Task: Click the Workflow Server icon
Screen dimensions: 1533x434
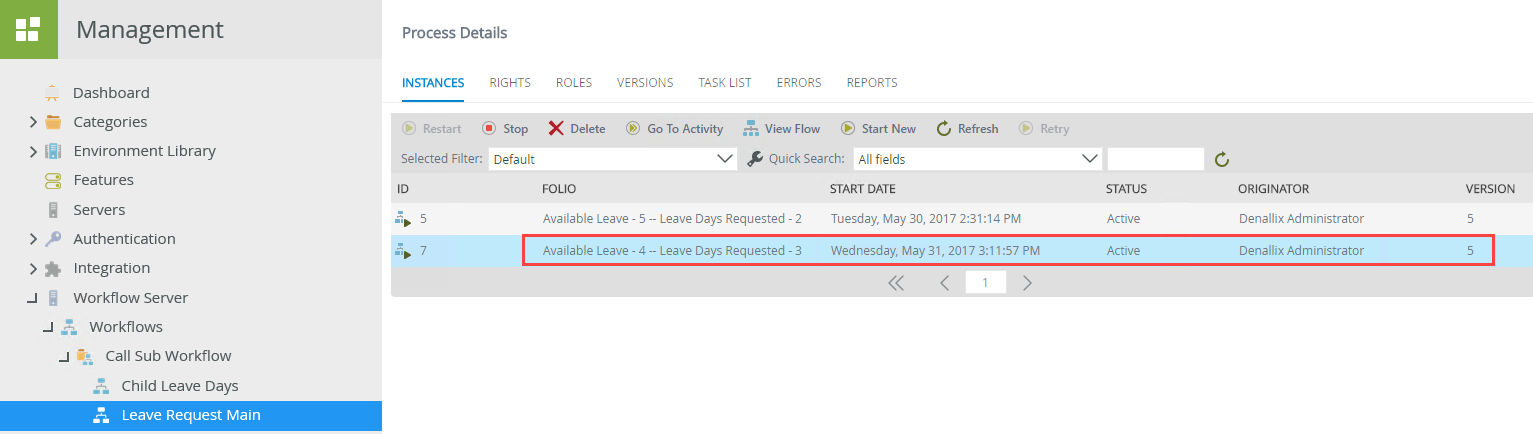Action: tap(53, 298)
